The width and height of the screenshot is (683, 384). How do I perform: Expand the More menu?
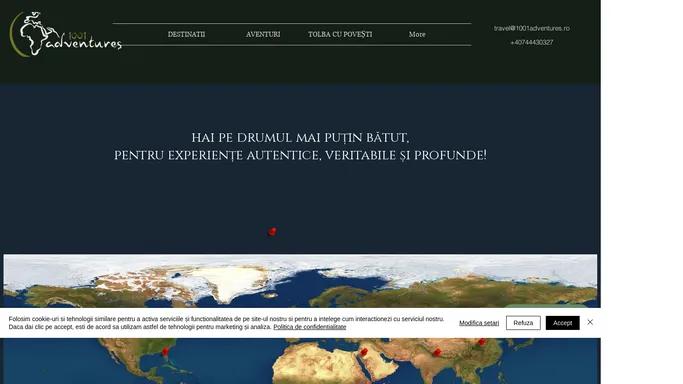click(417, 34)
